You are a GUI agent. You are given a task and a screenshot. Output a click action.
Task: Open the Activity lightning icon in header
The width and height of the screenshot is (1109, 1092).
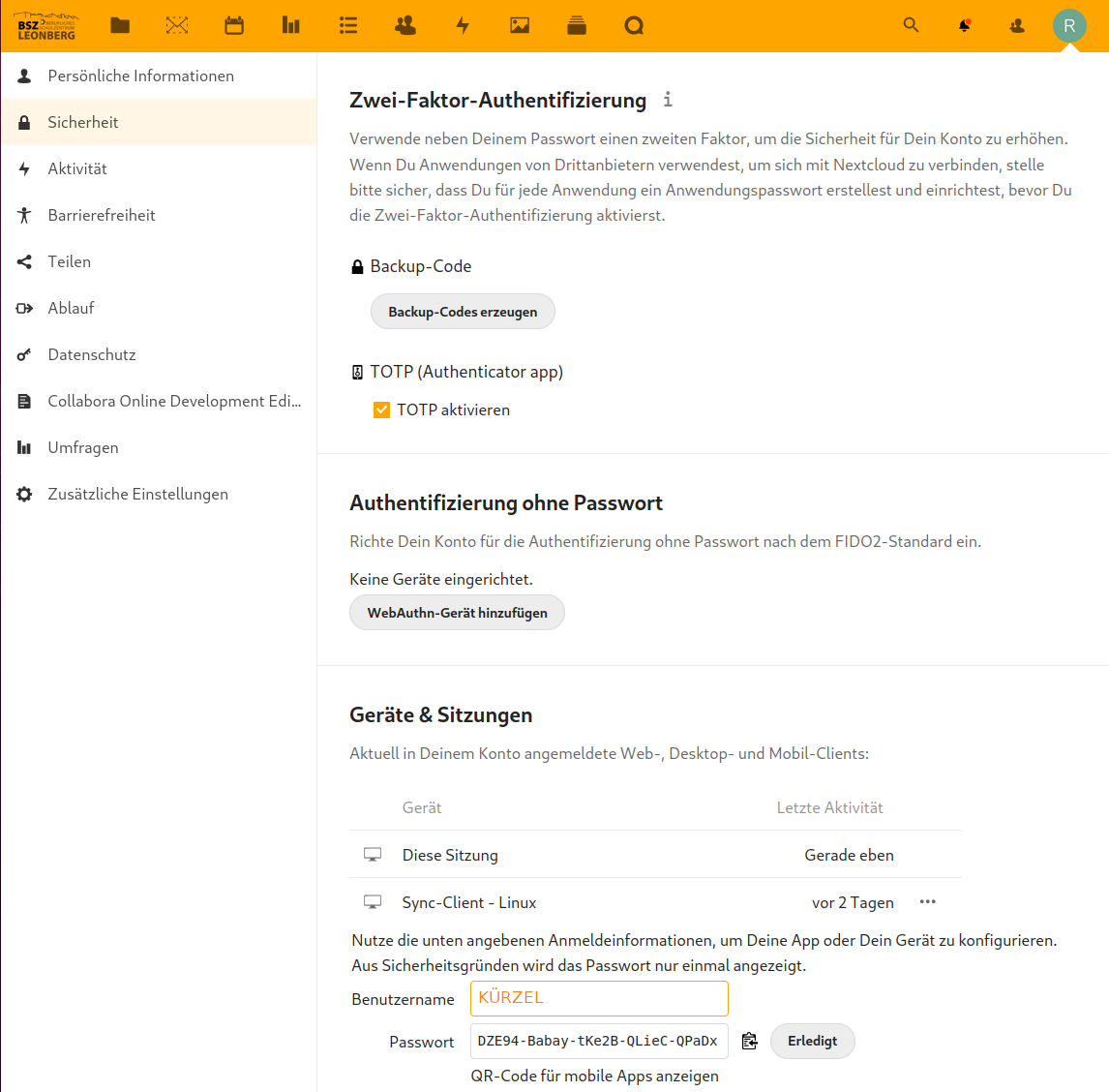[x=463, y=26]
